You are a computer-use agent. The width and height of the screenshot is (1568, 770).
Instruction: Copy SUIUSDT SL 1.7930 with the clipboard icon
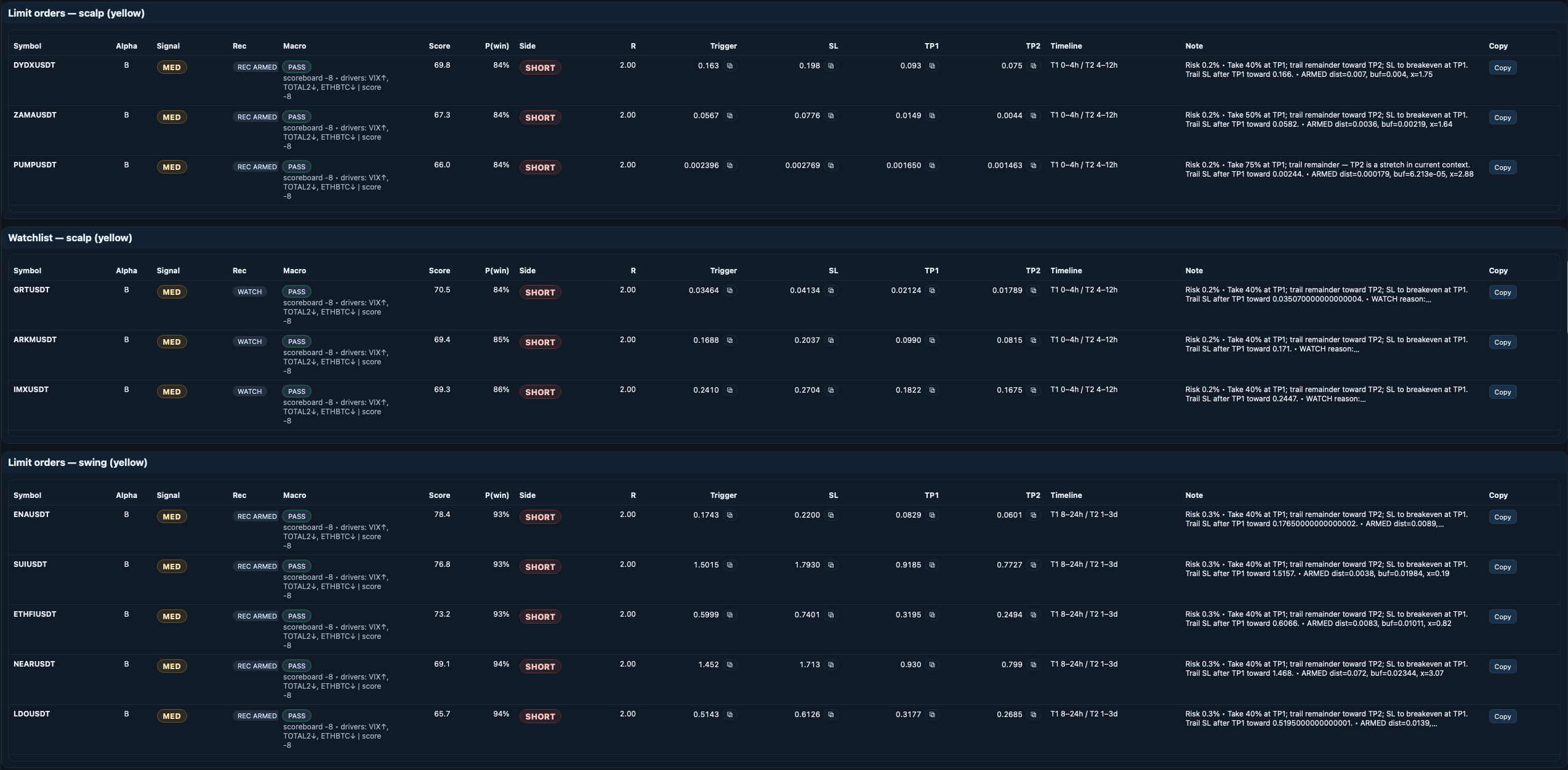pyautogui.click(x=831, y=565)
